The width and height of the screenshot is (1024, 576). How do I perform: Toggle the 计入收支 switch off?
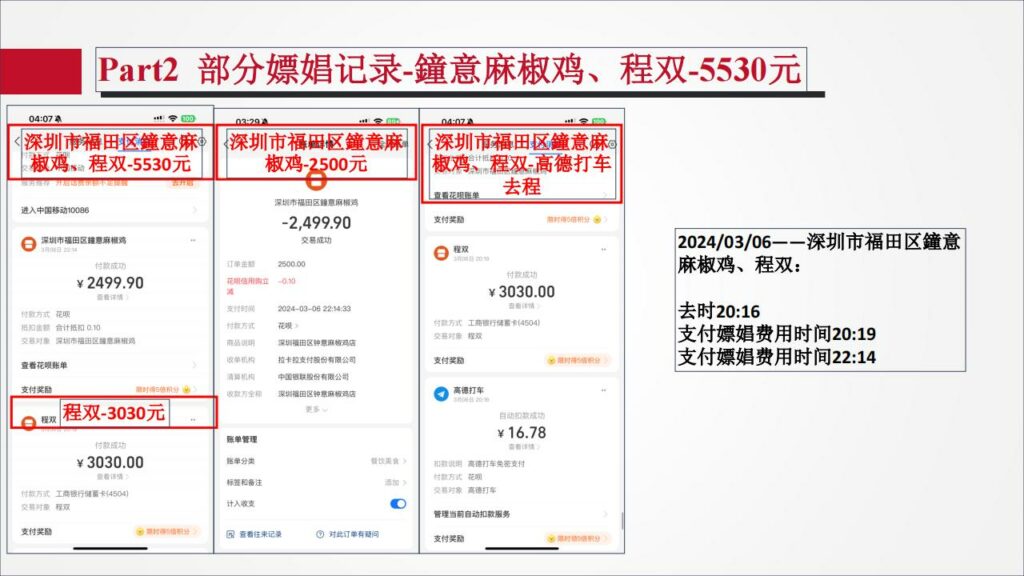(398, 504)
